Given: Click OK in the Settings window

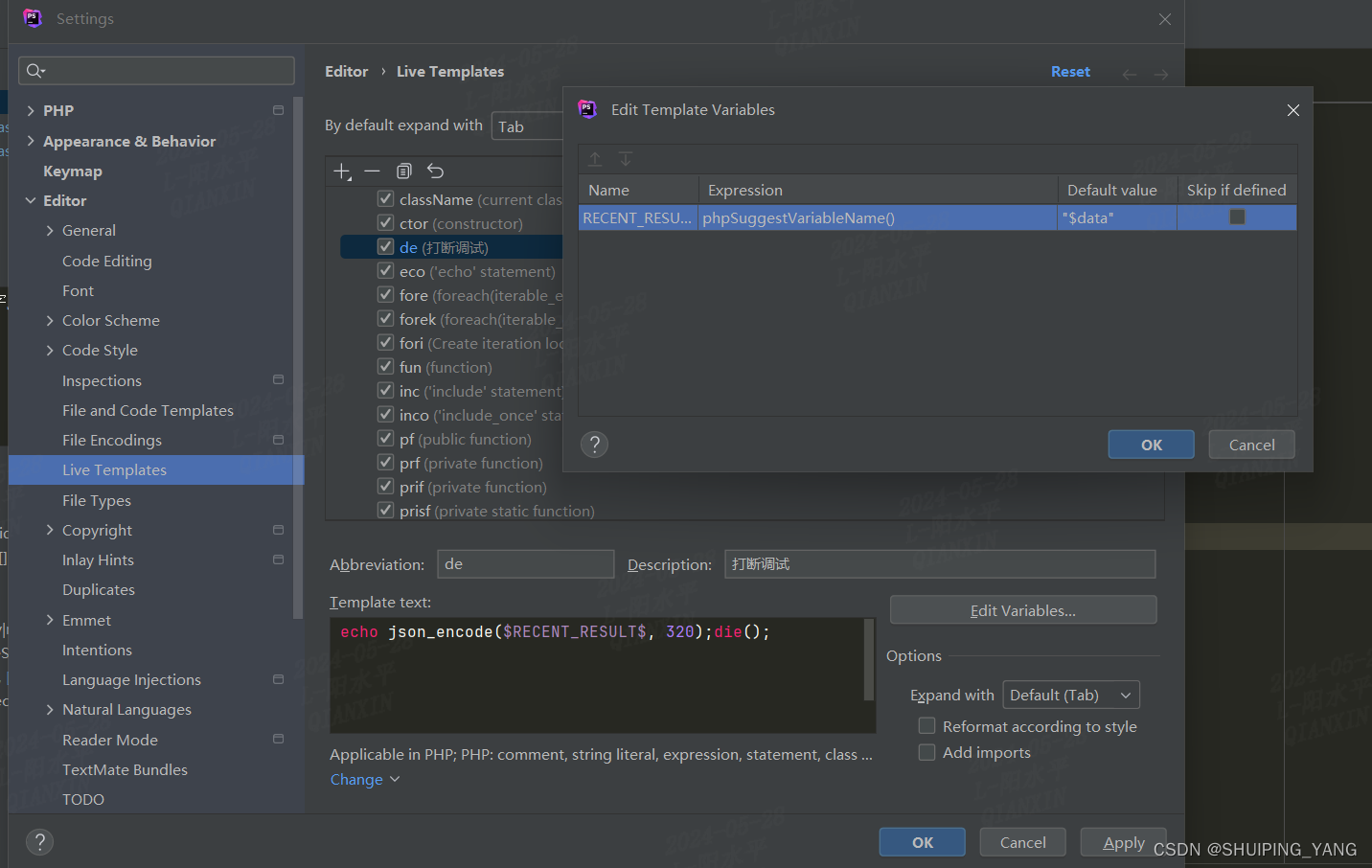Looking at the screenshot, I should tap(923, 842).
